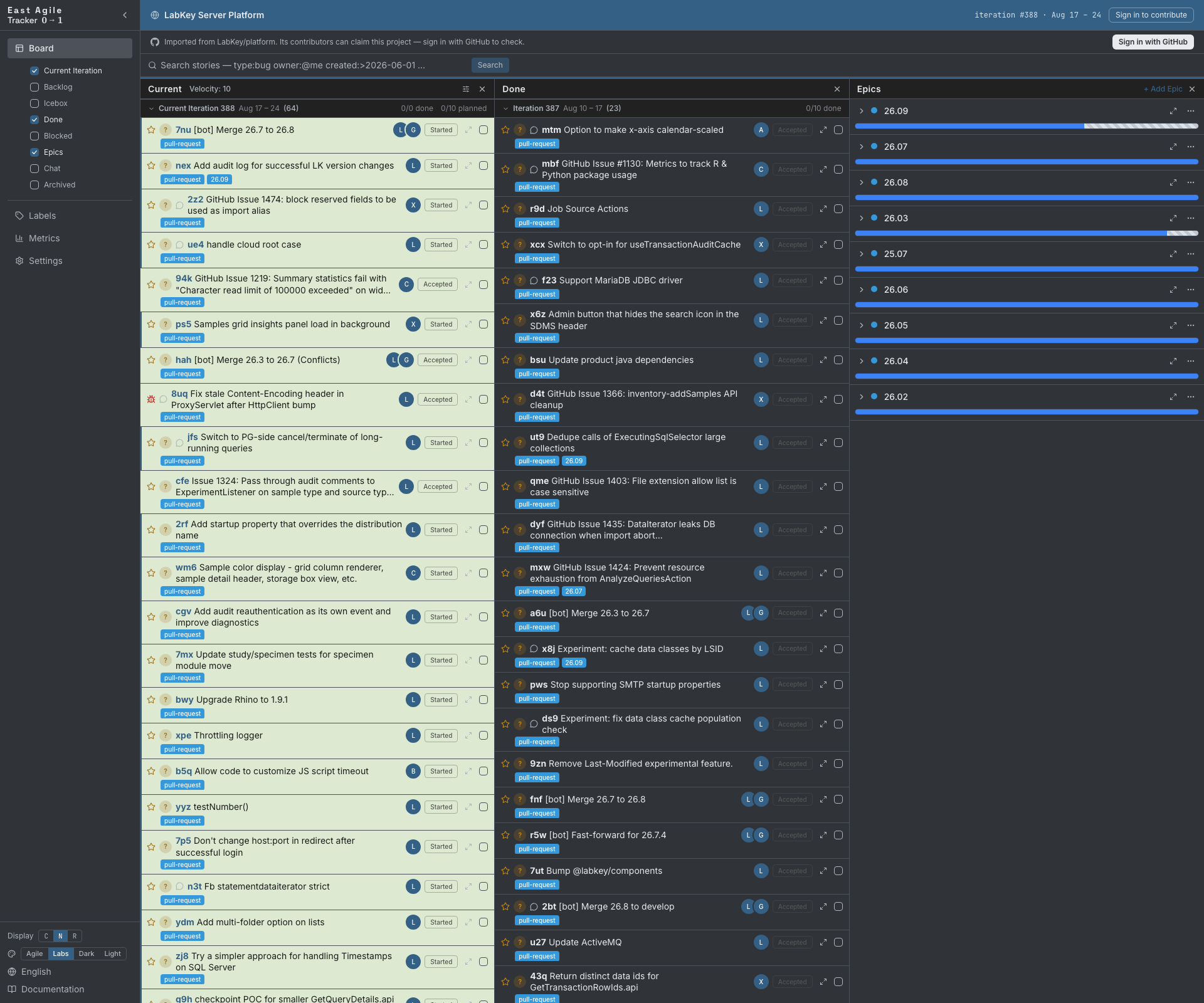Close the Current column

[x=482, y=89]
